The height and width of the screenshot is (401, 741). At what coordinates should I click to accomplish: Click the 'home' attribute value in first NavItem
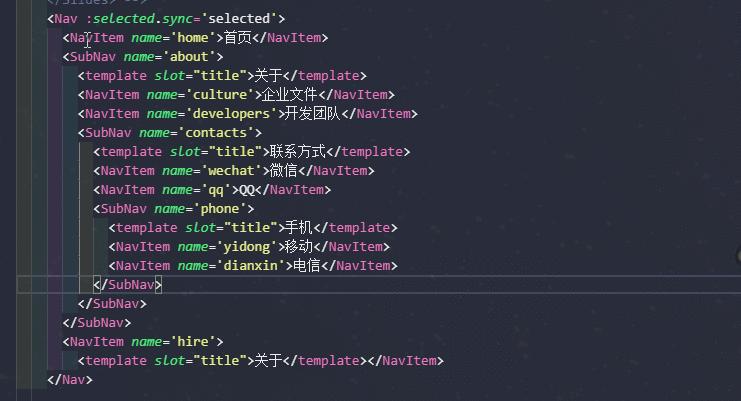(193, 38)
